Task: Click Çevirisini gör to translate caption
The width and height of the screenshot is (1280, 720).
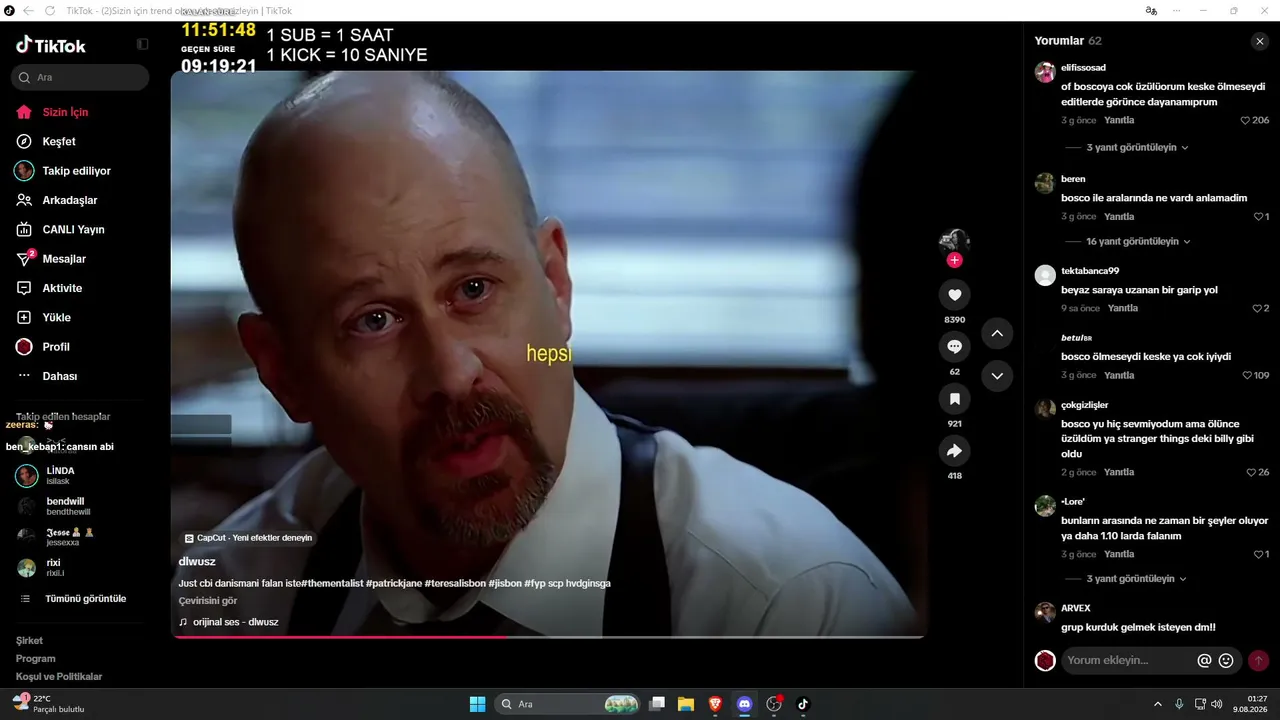Action: tap(208, 601)
